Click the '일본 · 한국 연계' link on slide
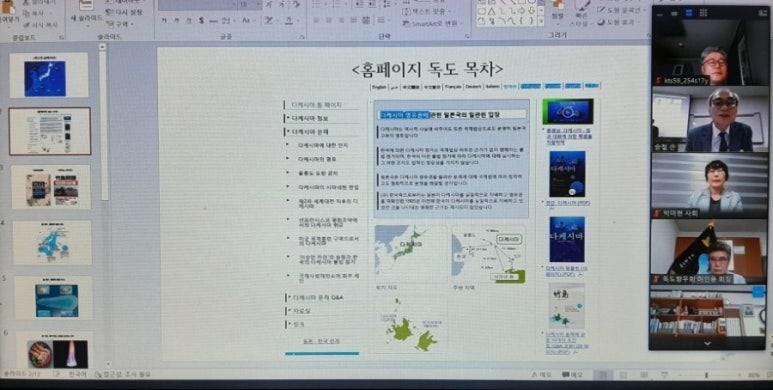The image size is (773, 390). pyautogui.click(x=321, y=341)
